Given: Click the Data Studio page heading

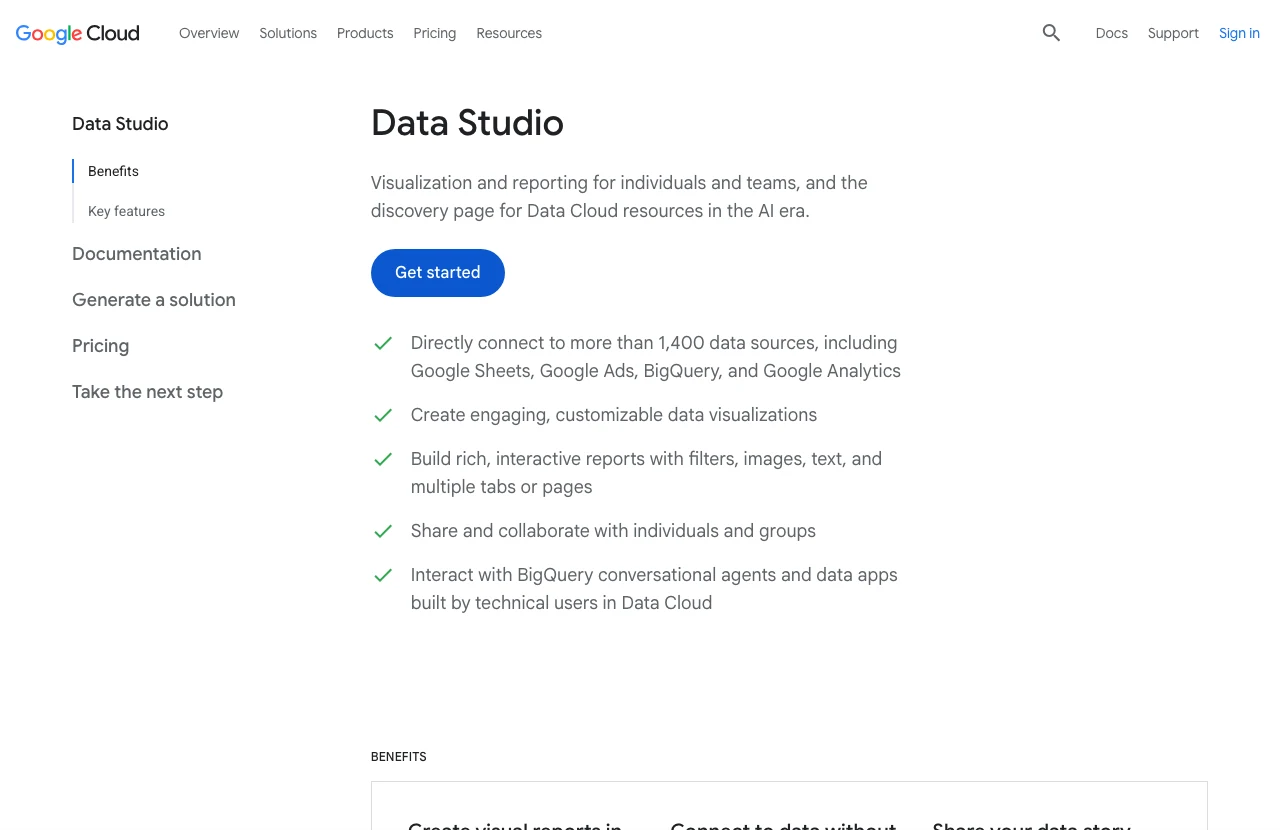Looking at the screenshot, I should (x=467, y=123).
